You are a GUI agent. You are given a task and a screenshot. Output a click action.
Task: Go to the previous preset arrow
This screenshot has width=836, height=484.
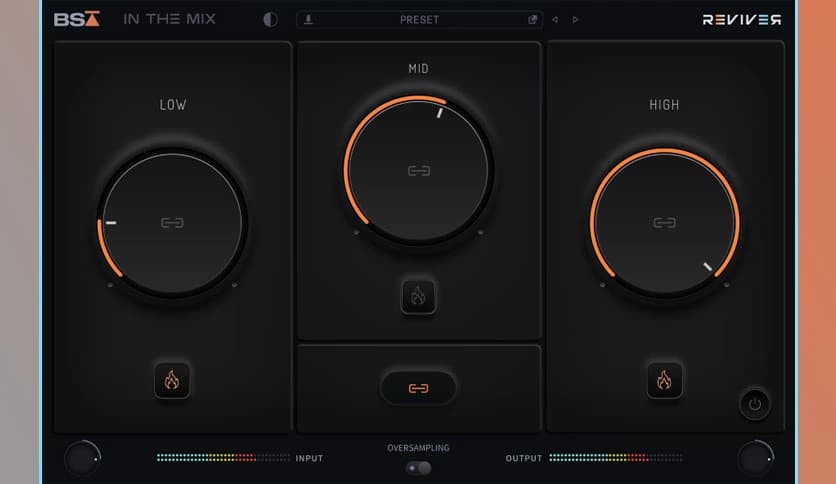[x=556, y=20]
